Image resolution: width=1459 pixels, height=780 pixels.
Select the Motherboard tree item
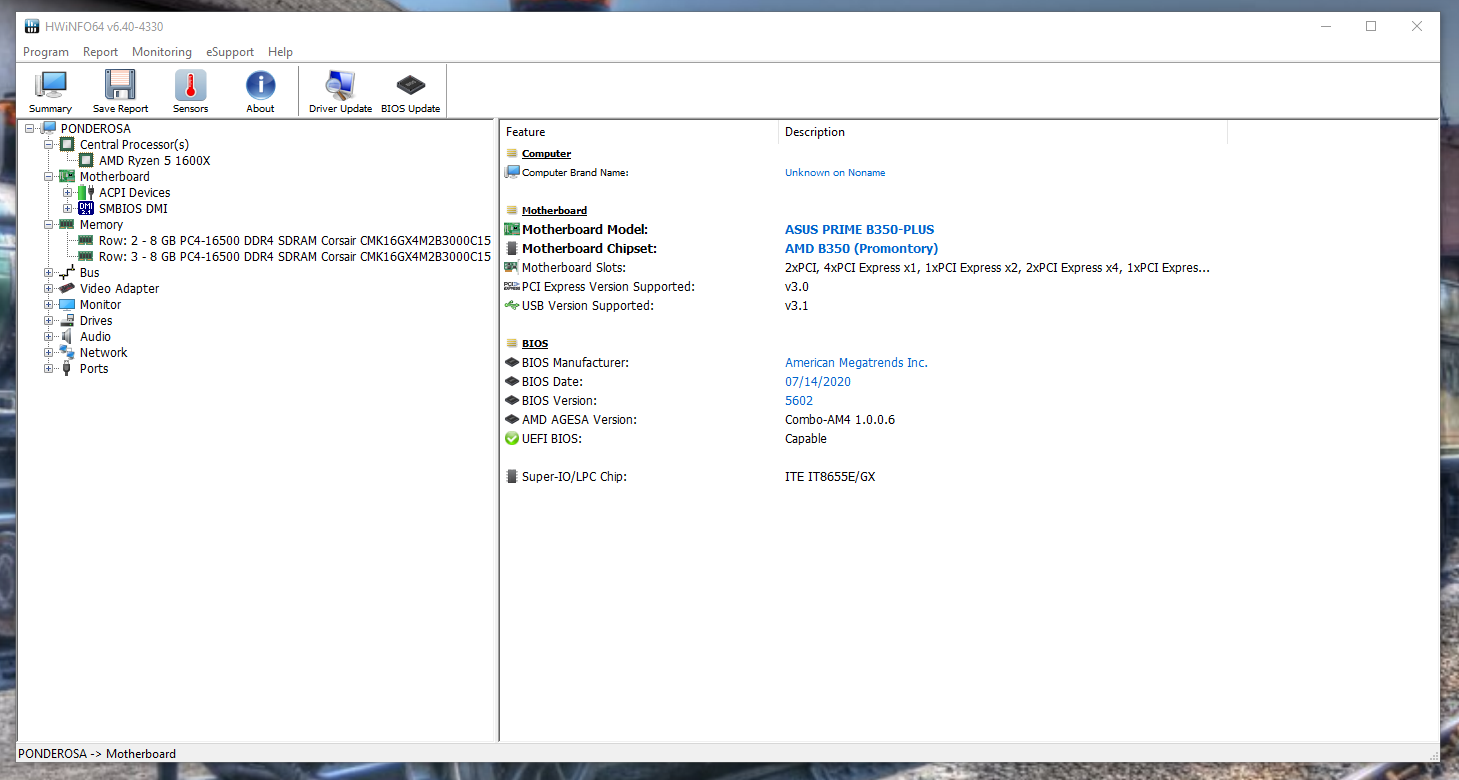pyautogui.click(x=114, y=177)
